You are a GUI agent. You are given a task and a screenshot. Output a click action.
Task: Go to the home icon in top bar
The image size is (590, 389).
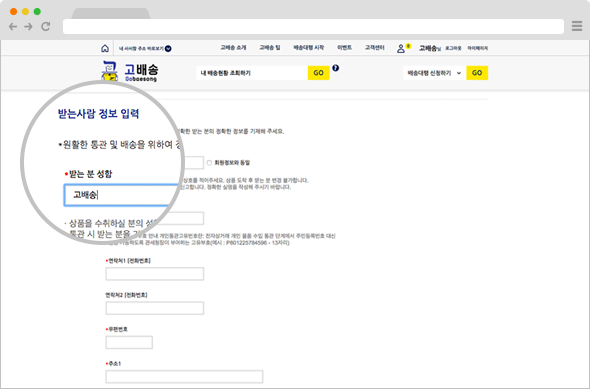coord(105,48)
